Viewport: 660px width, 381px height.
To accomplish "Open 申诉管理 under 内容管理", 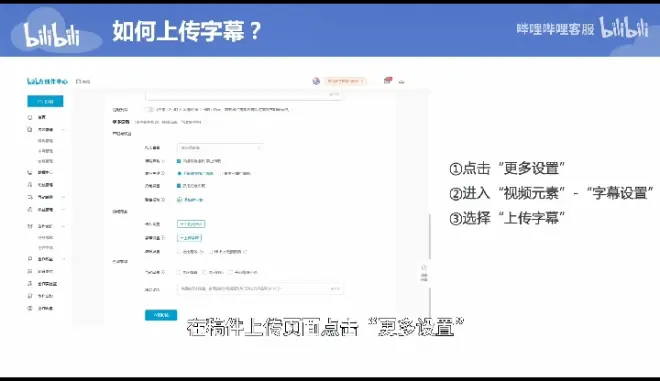I will 45,151.
